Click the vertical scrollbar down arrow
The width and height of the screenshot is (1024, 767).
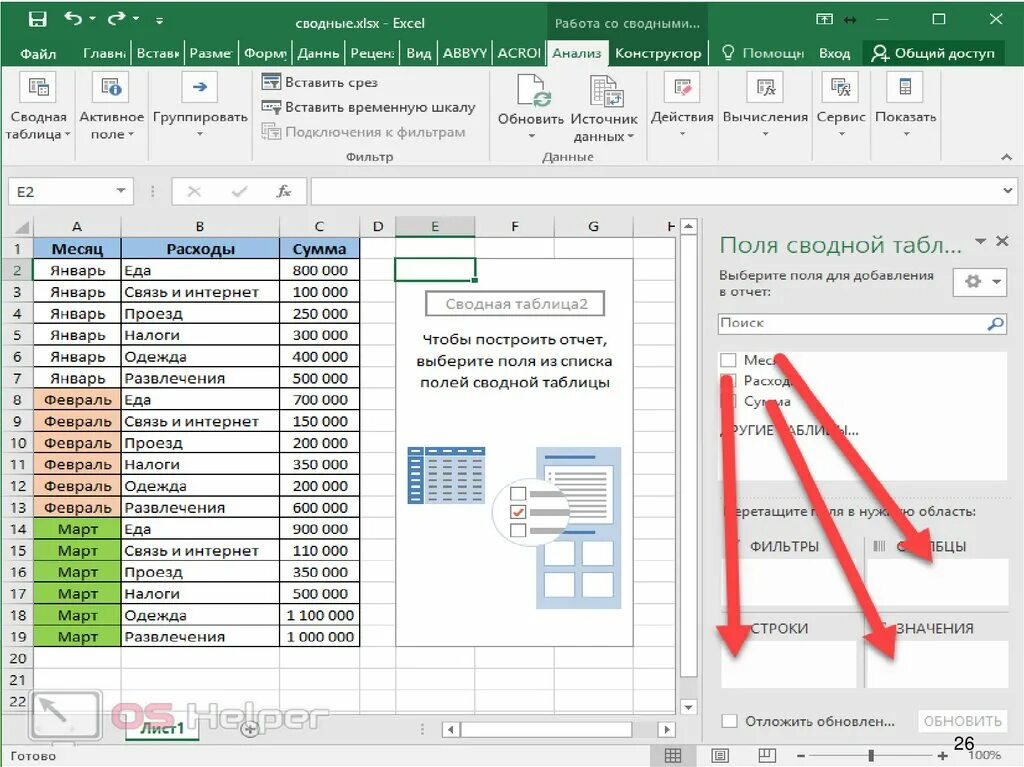click(x=688, y=706)
